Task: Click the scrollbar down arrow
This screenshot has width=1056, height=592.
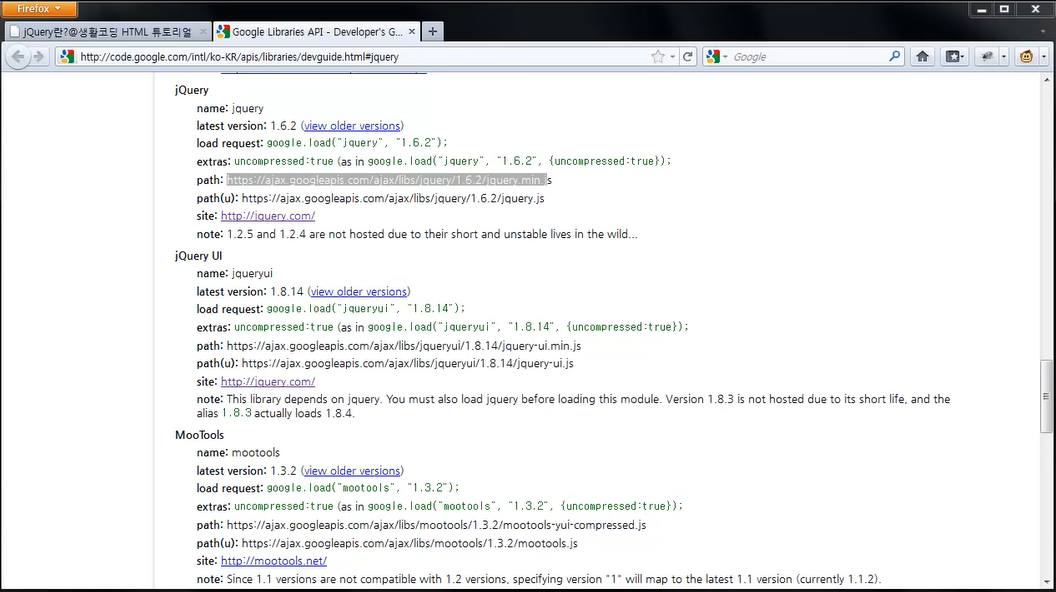Action: pyautogui.click(x=1046, y=582)
